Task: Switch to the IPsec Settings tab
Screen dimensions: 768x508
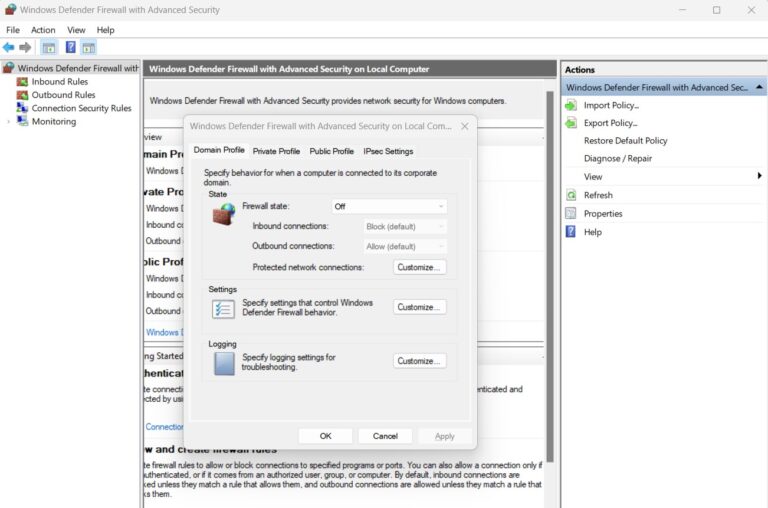Action: pyautogui.click(x=388, y=151)
